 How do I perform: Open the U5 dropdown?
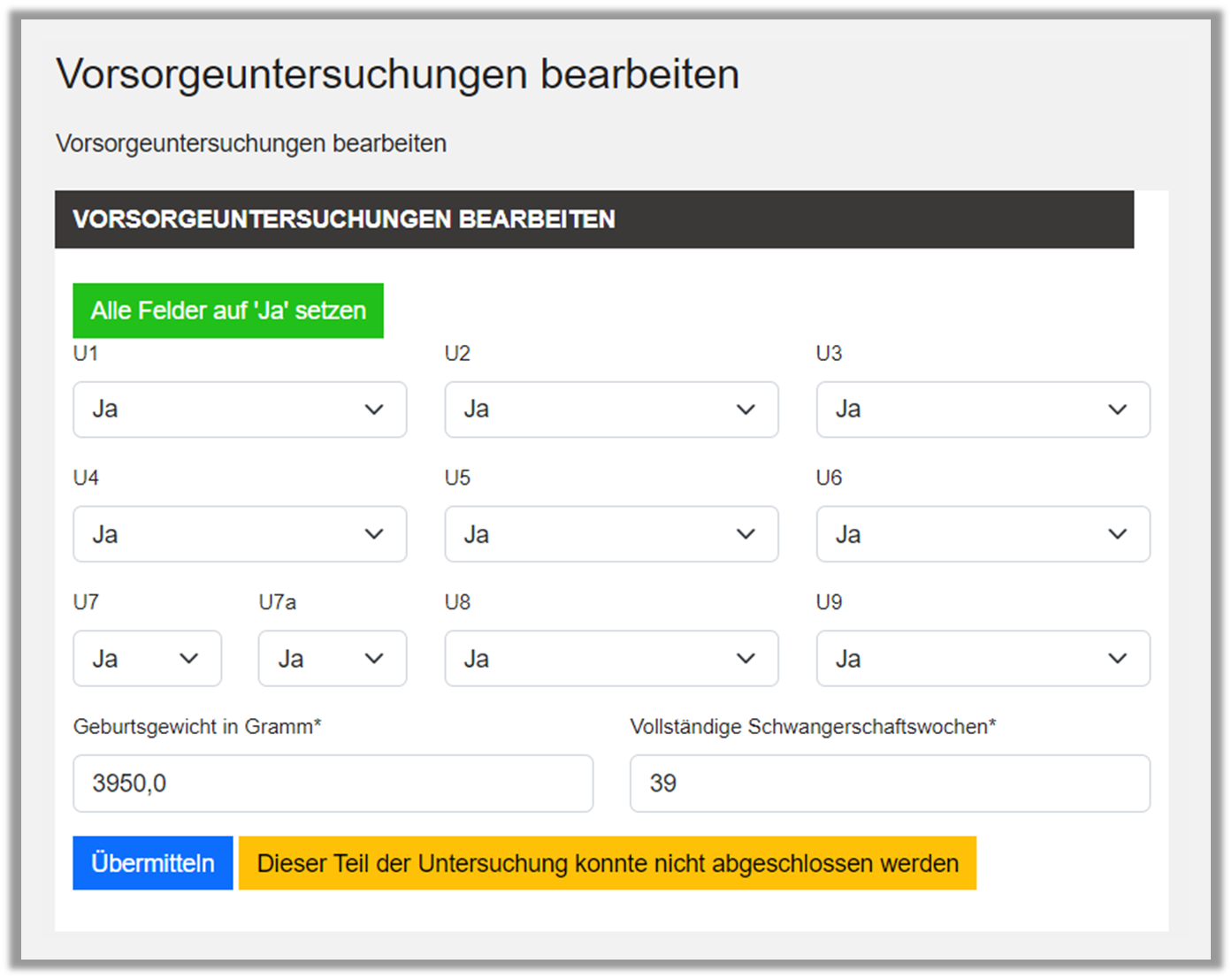[x=610, y=534]
